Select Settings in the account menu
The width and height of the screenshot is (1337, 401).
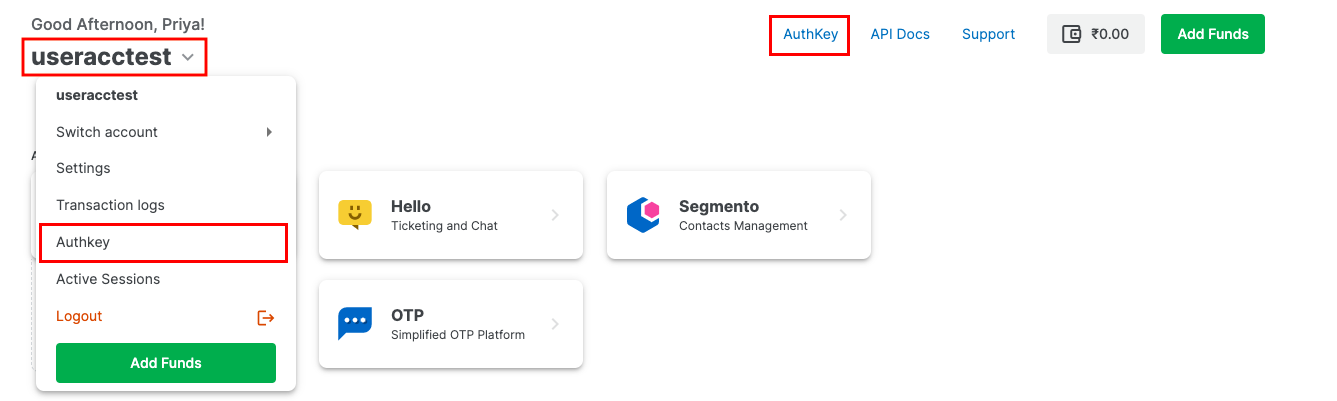[83, 168]
